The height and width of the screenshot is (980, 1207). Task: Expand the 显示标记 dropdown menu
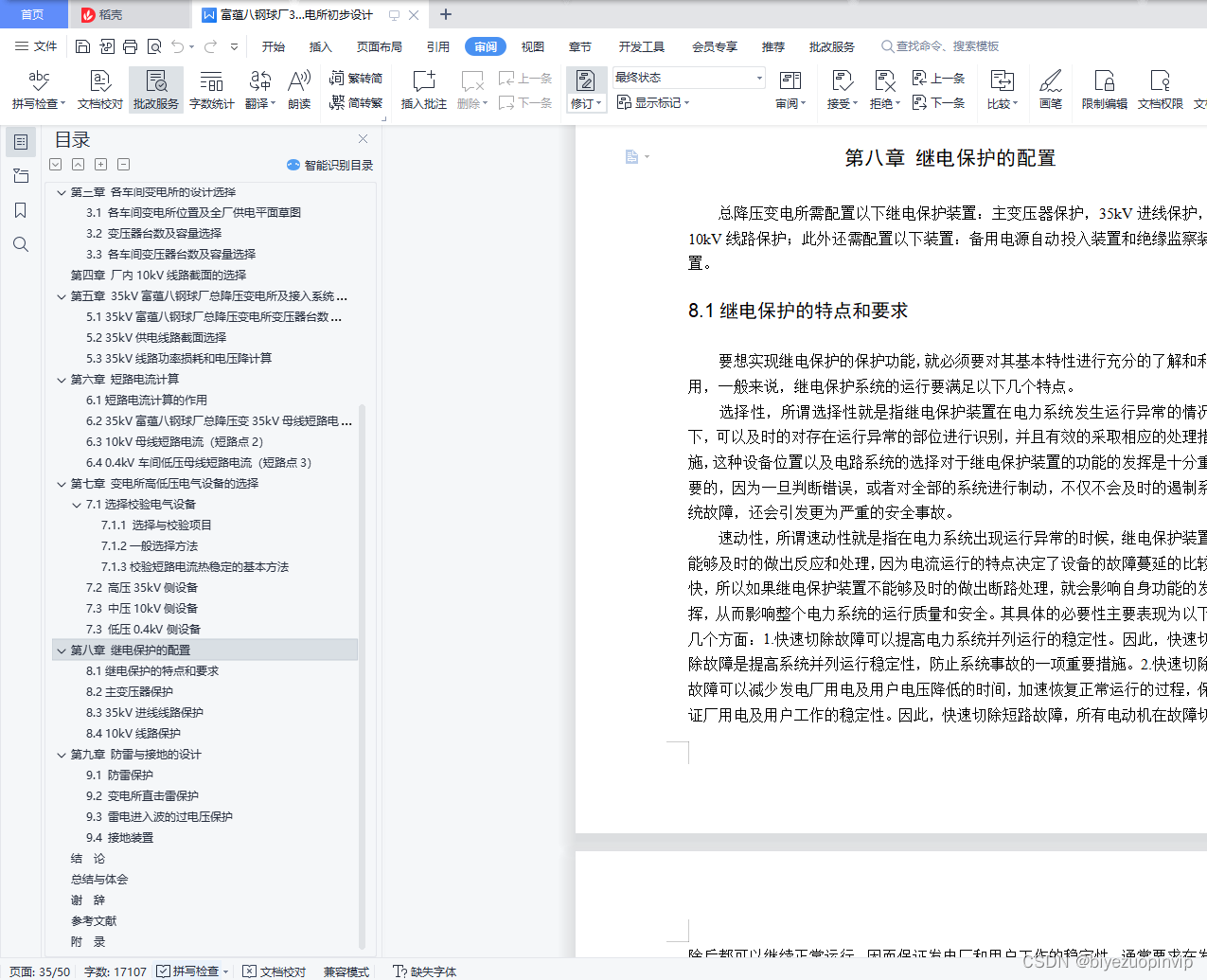[x=652, y=102]
